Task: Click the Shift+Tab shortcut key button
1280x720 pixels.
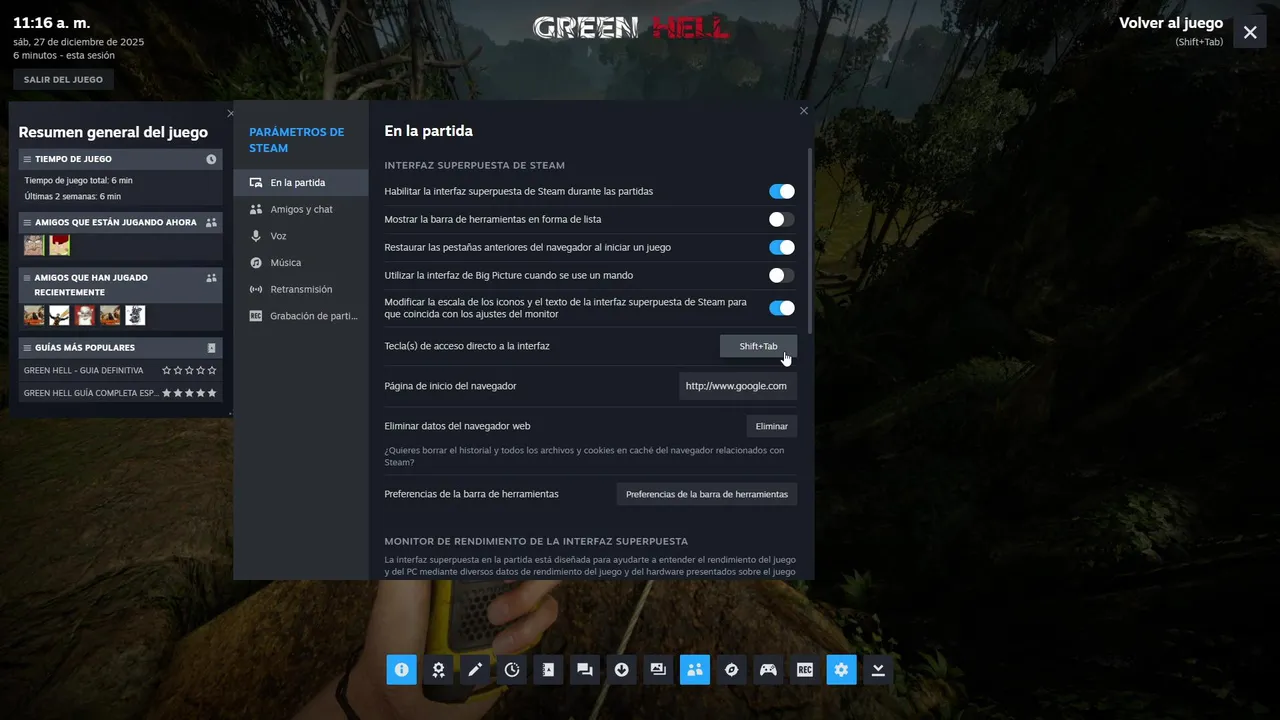Action: pos(758,346)
